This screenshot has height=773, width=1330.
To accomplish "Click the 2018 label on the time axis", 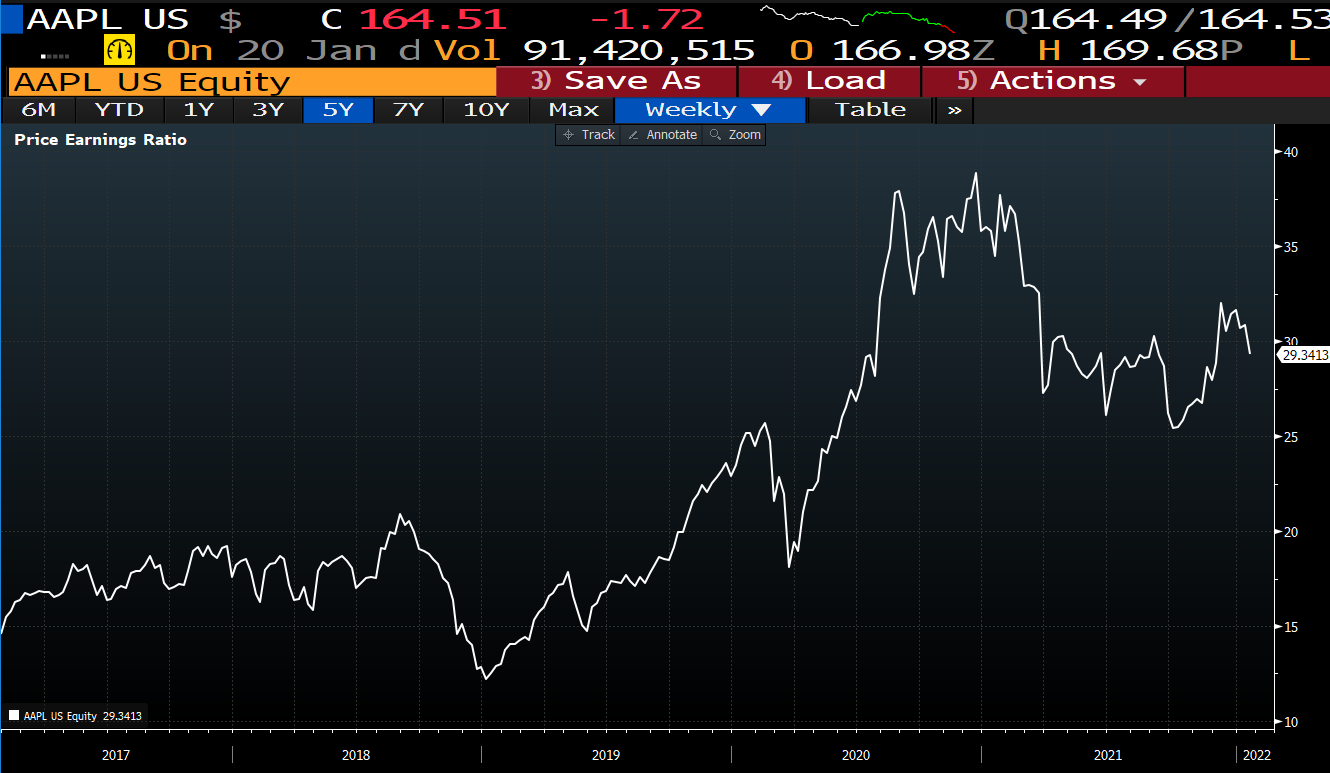I will (357, 755).
